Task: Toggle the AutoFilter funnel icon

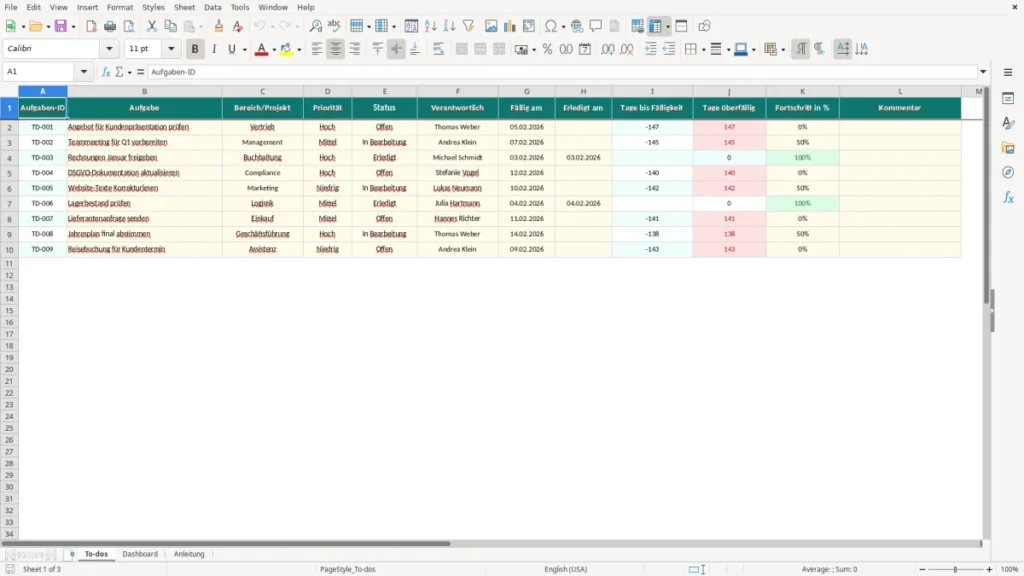Action: 468,26
